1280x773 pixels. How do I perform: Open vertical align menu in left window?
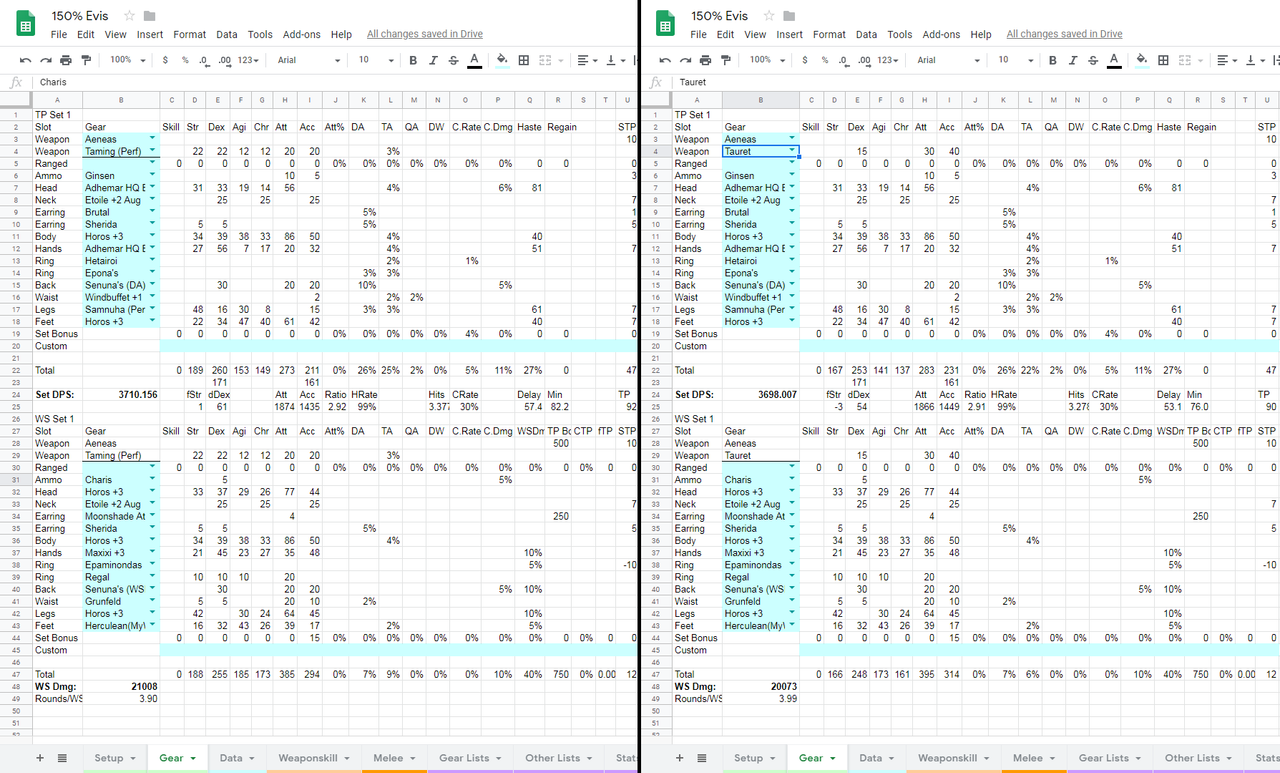tap(614, 60)
